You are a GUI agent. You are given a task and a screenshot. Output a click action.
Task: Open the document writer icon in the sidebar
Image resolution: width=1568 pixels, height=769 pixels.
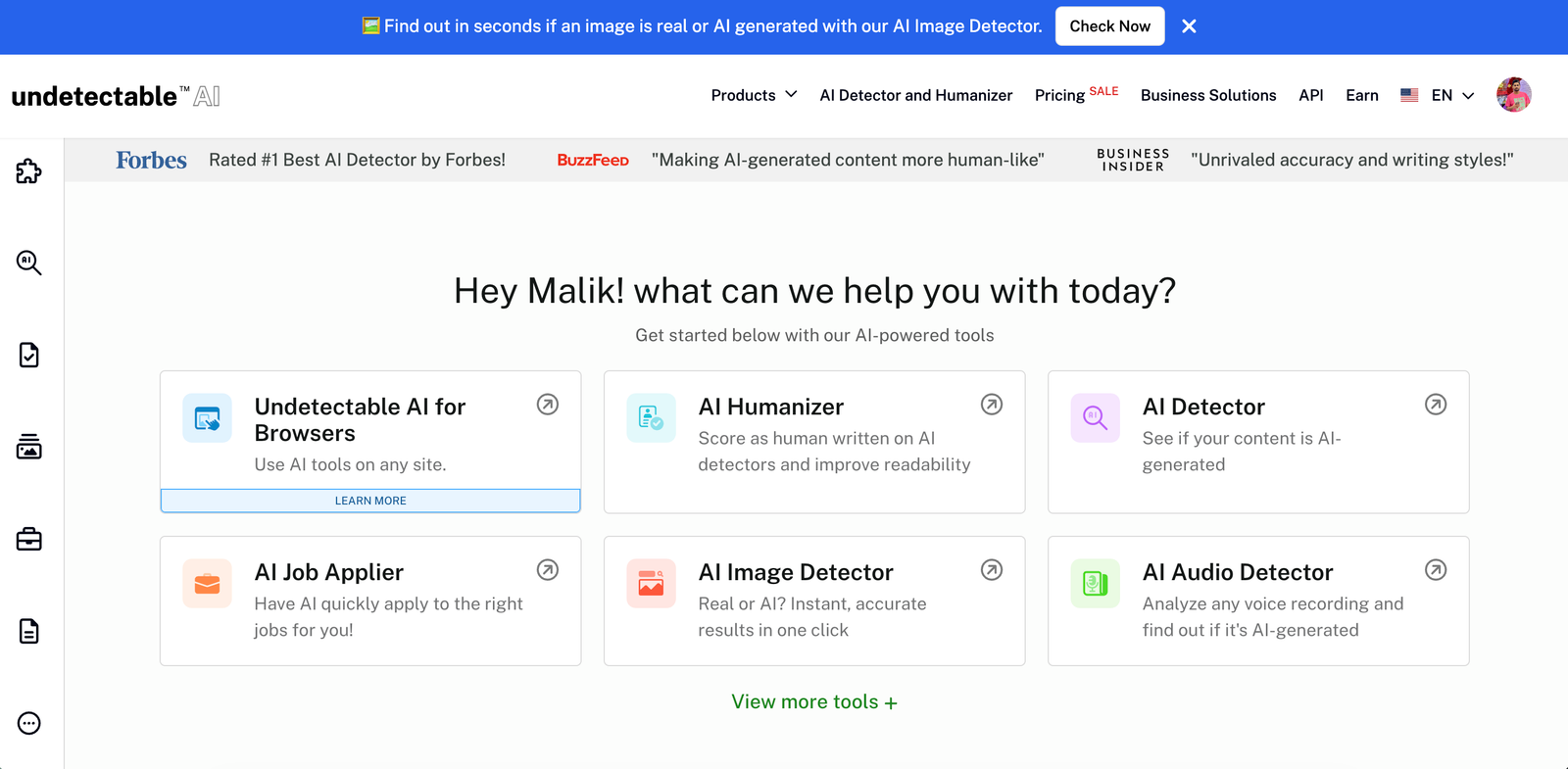[x=28, y=631]
